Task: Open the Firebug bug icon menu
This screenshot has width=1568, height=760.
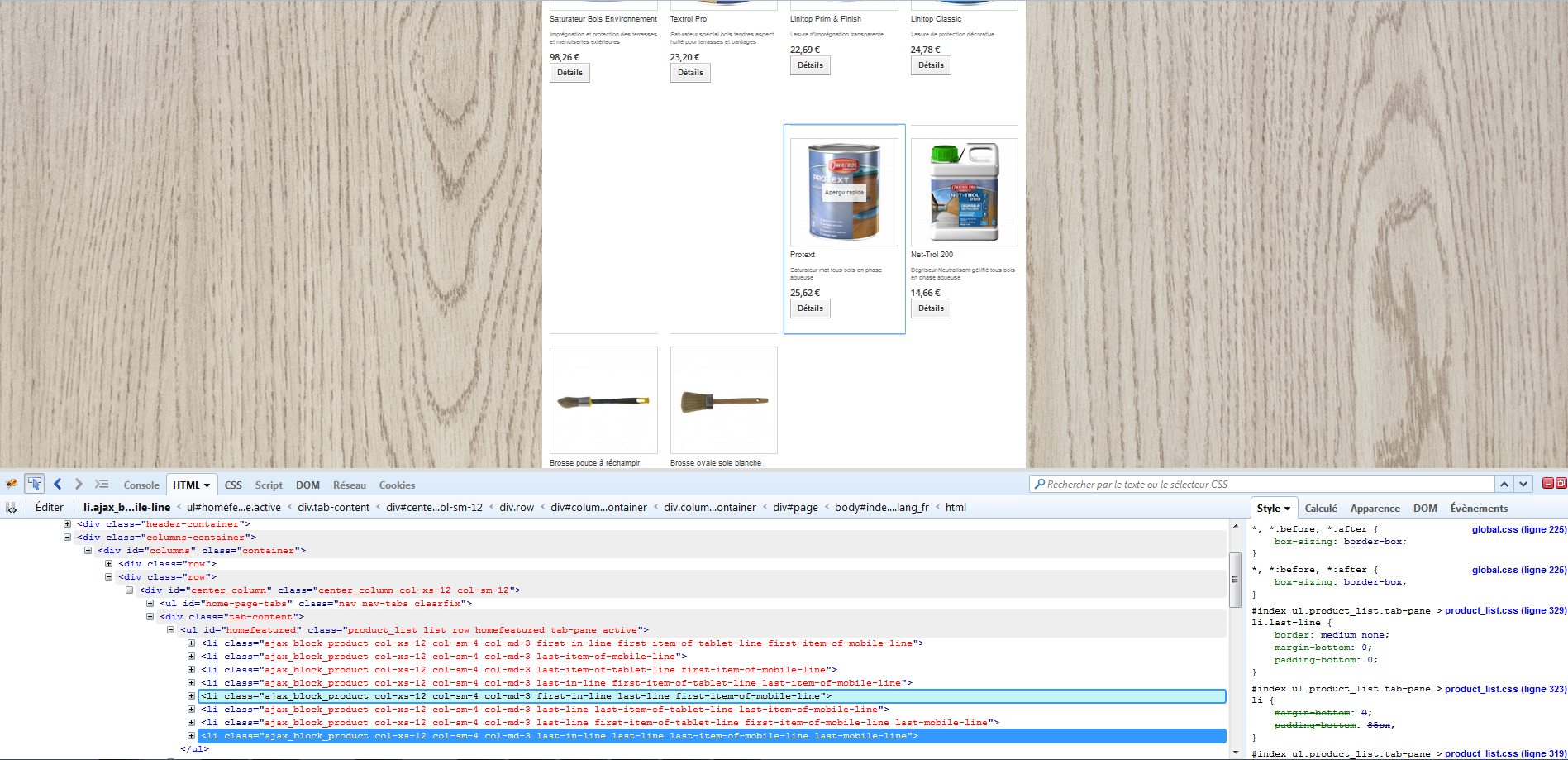Action: click(12, 485)
